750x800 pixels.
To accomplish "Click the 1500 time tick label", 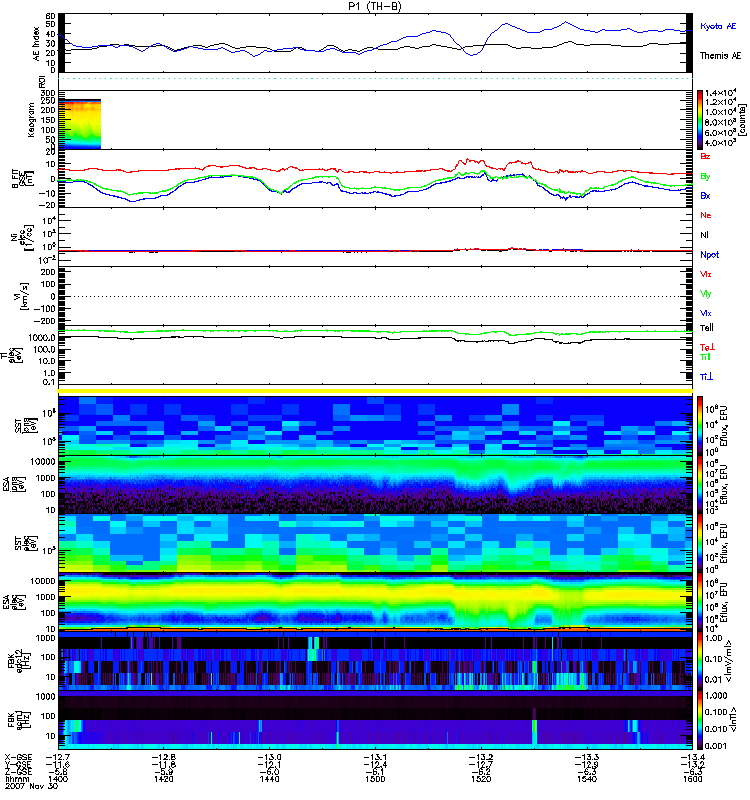I will tap(375, 779).
